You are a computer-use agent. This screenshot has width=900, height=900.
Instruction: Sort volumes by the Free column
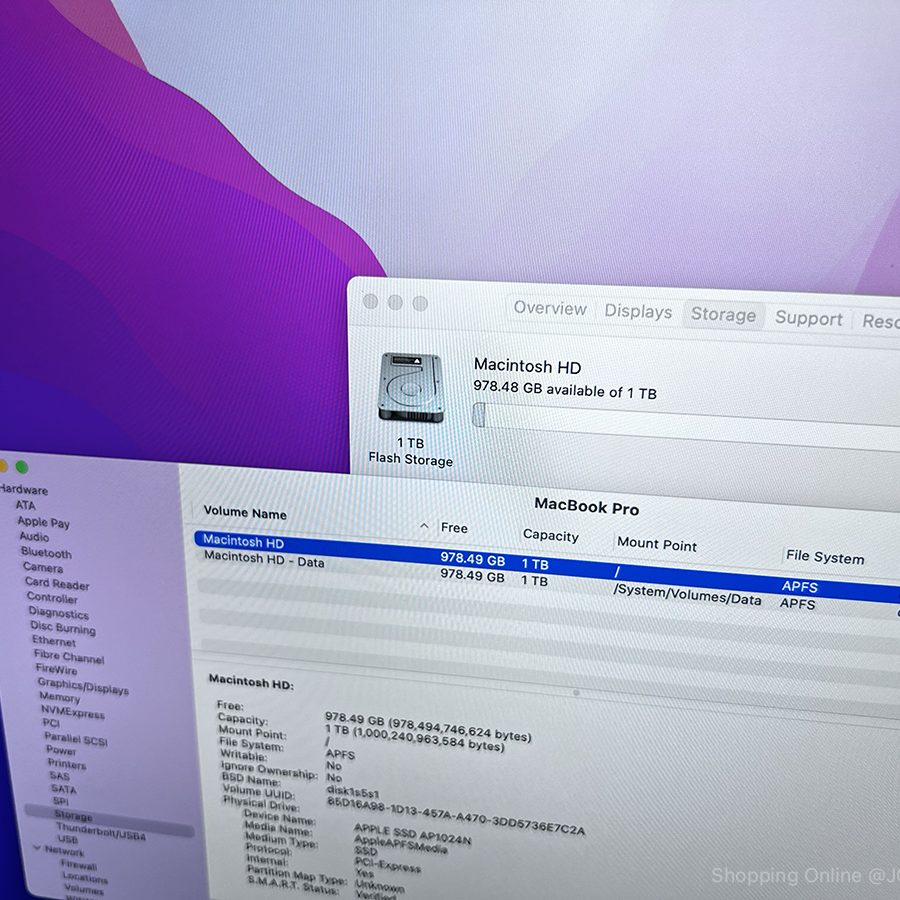[454, 528]
